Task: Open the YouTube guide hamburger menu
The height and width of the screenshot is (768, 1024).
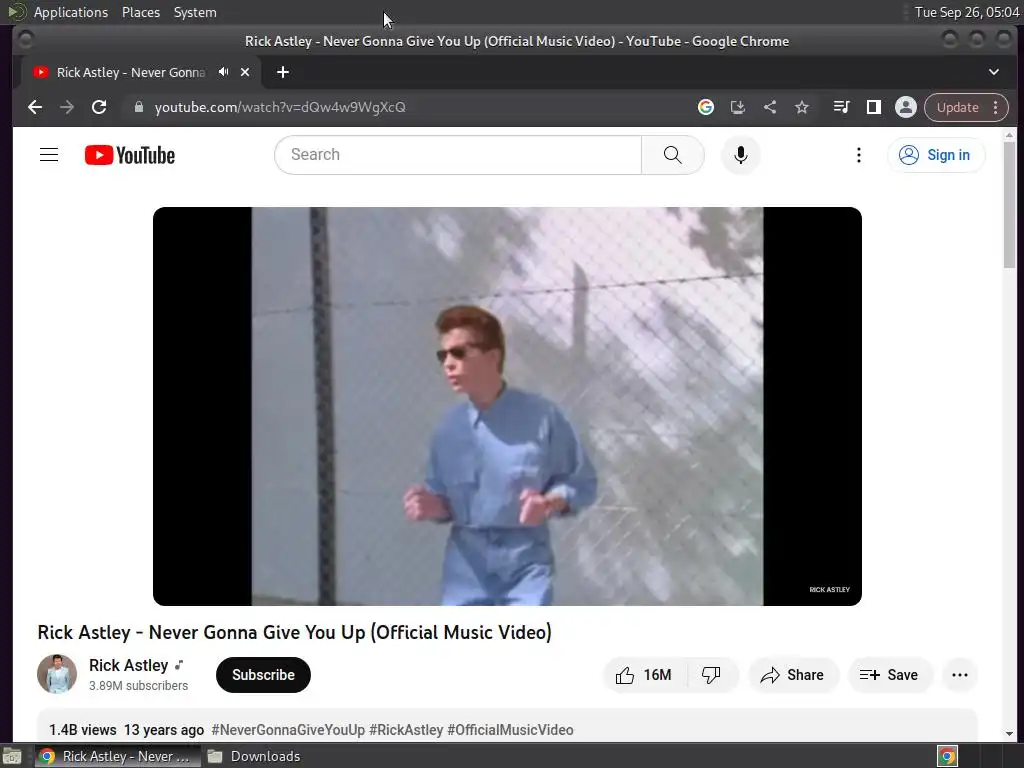Action: click(x=49, y=155)
